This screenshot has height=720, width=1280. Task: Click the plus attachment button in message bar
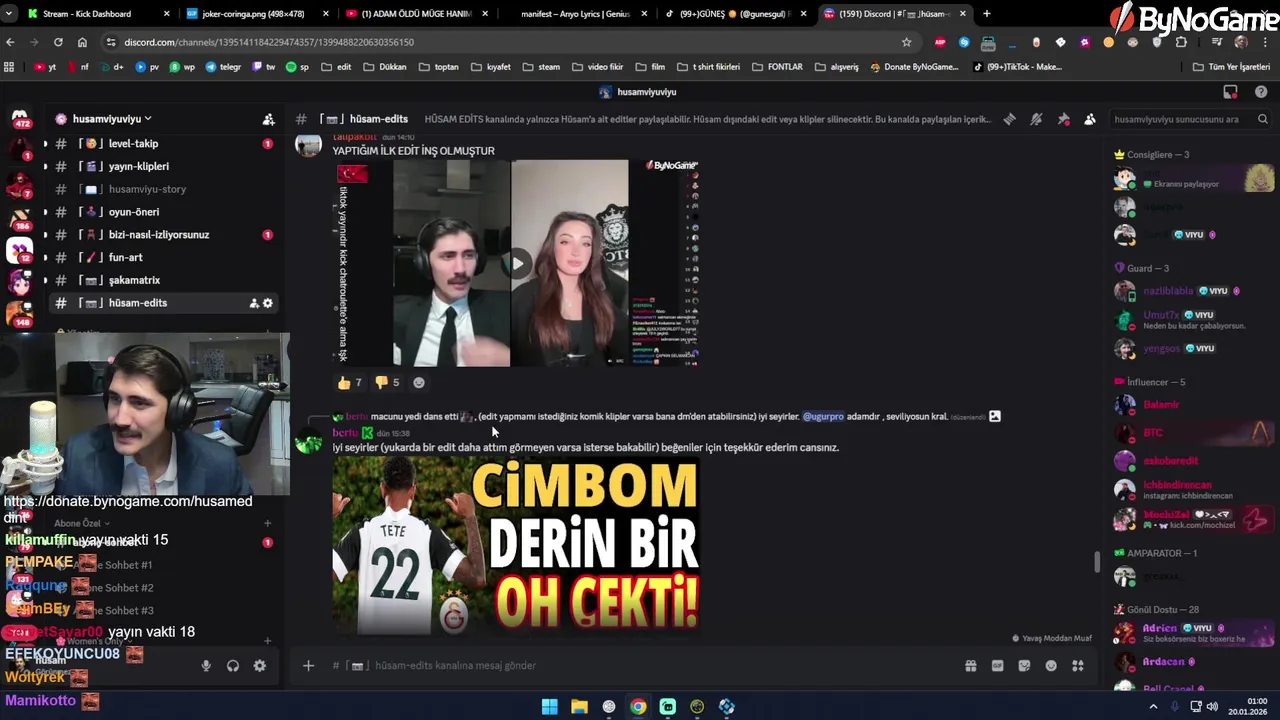pyautogui.click(x=308, y=666)
